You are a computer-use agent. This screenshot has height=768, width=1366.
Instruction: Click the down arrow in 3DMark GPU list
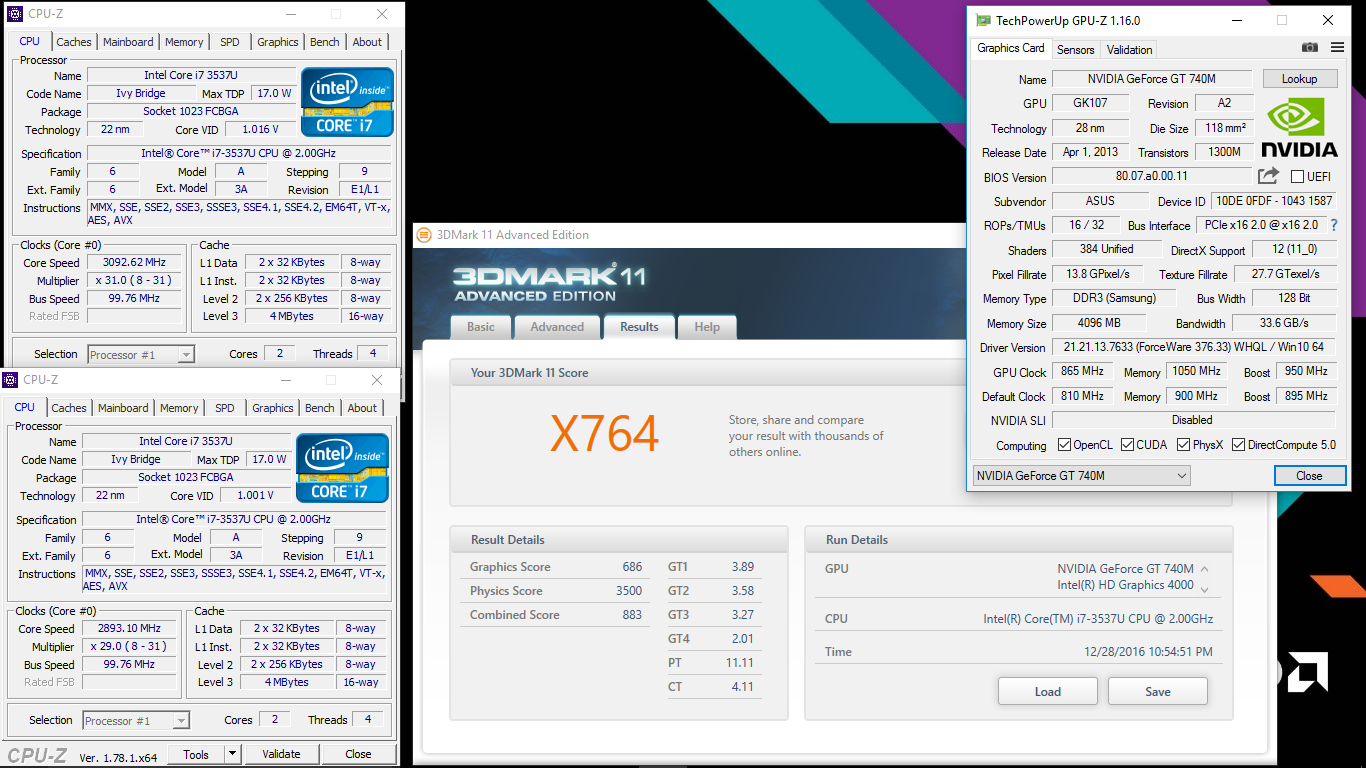(1204, 588)
